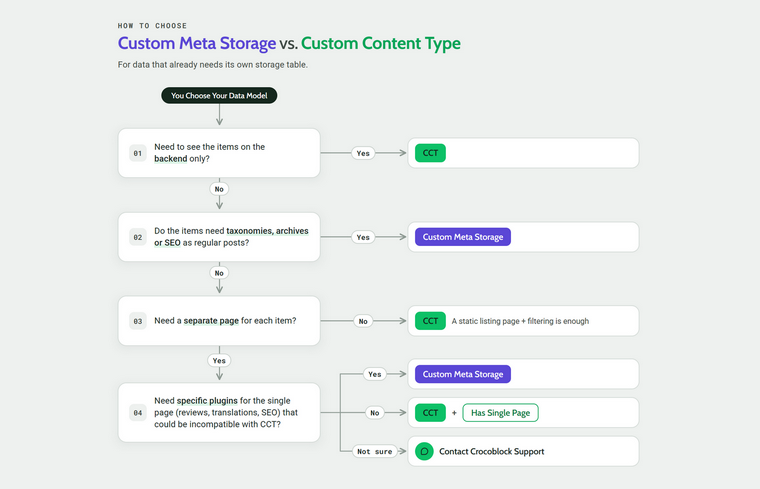Image resolution: width=760 pixels, height=489 pixels.
Task: Click the '01' step number badge
Action: click(x=138, y=153)
